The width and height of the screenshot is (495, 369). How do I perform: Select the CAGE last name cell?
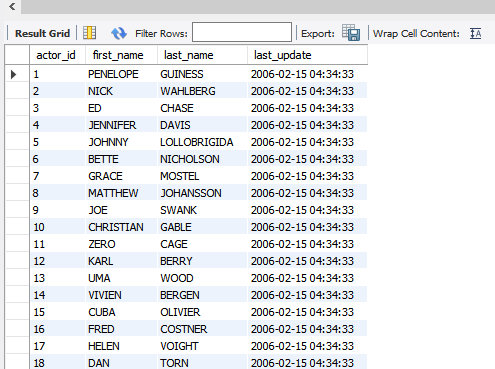click(x=202, y=244)
